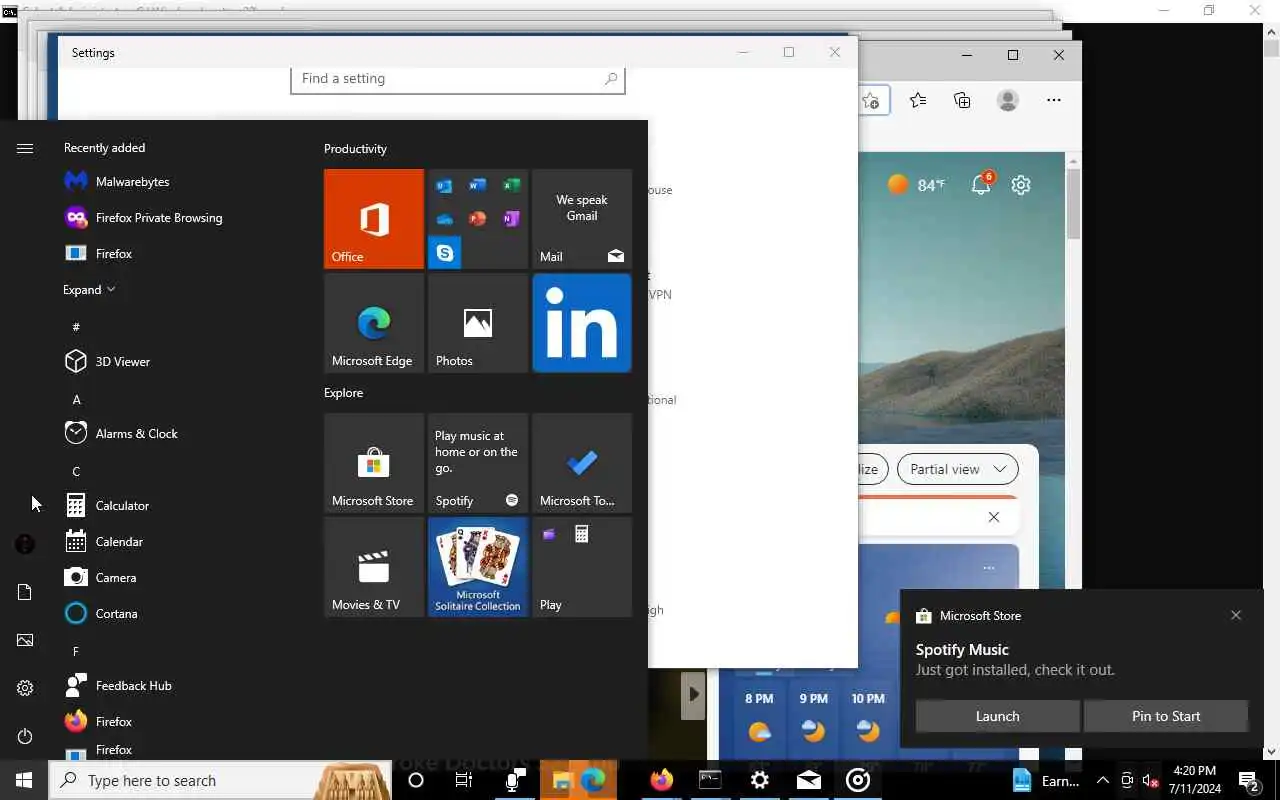
Task: Open the Favorites list in Edge
Action: point(918,100)
